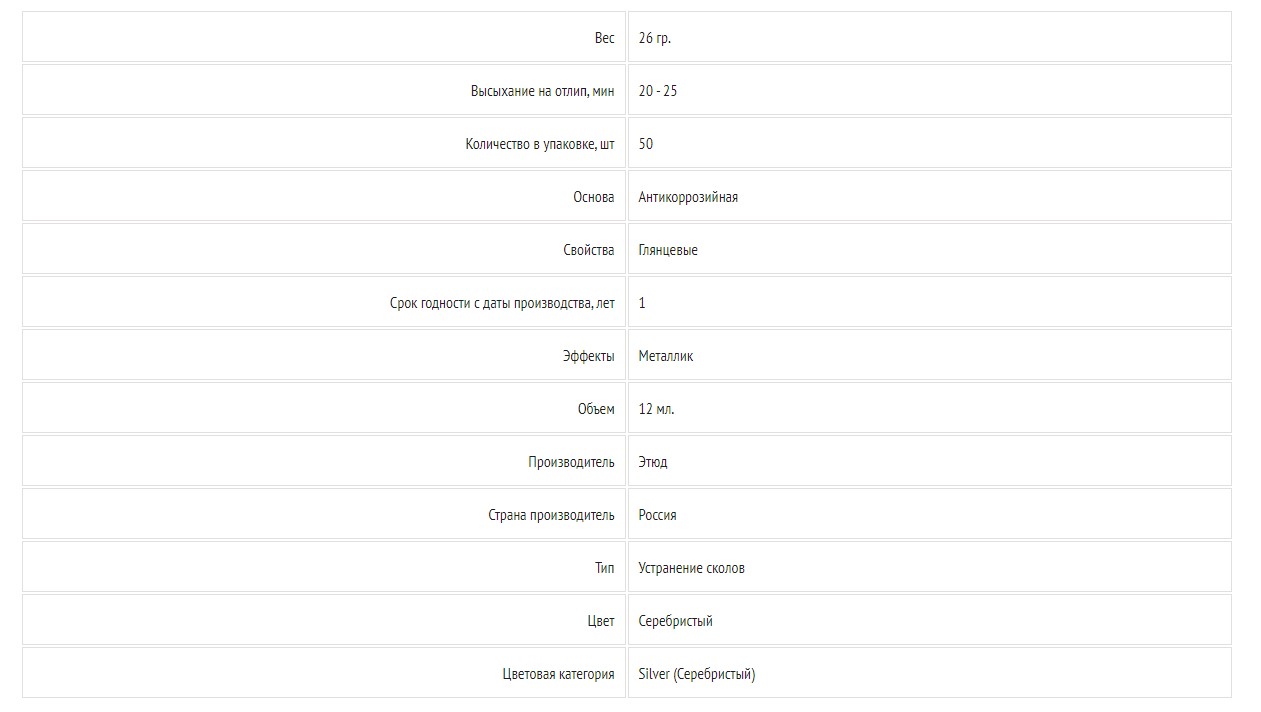1261x712 pixels.
Task: Select the "50" quantity value
Action: pyautogui.click(x=646, y=144)
